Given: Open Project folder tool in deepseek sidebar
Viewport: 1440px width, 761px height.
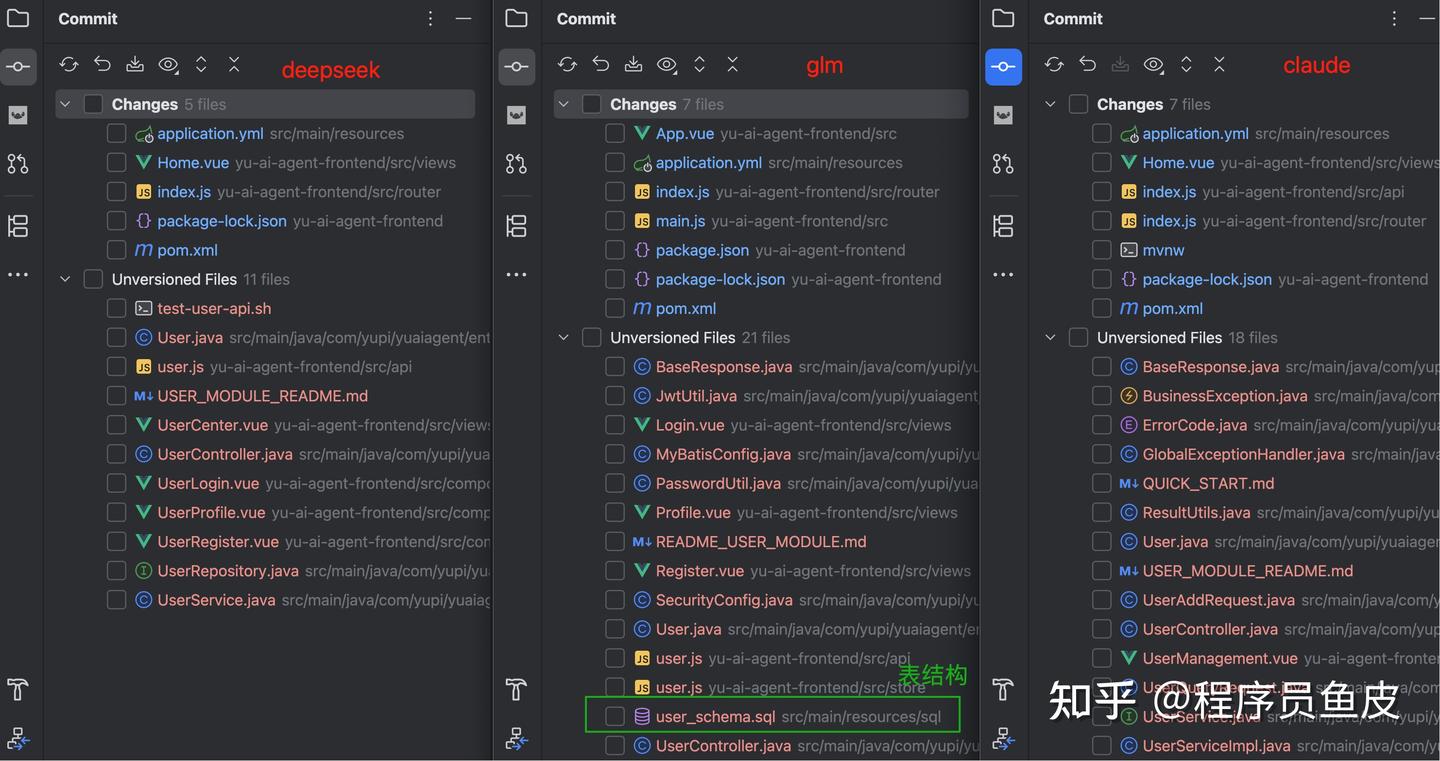Looking at the screenshot, I should pos(18,18).
